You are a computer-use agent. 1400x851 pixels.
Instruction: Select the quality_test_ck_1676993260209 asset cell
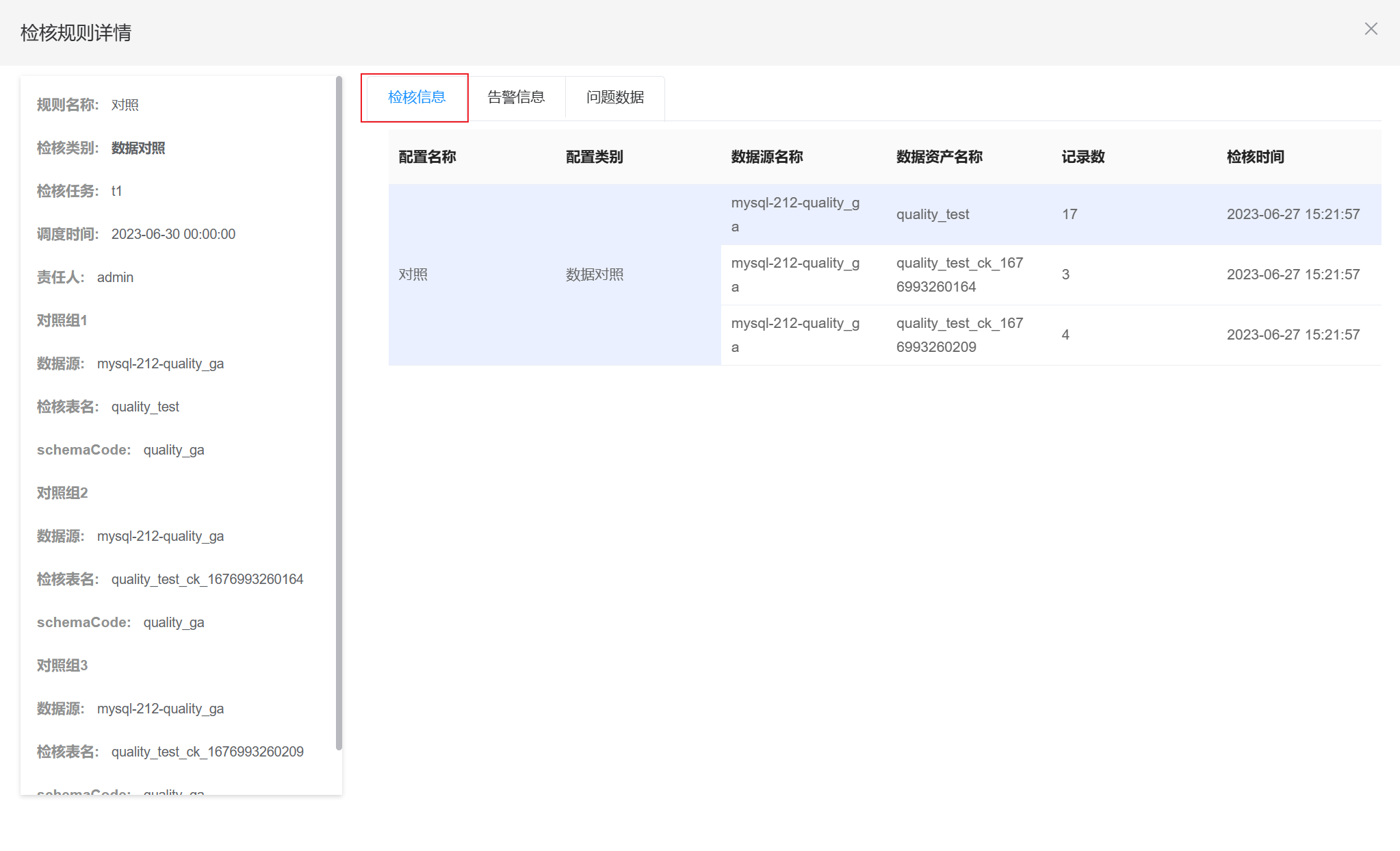[959, 335]
